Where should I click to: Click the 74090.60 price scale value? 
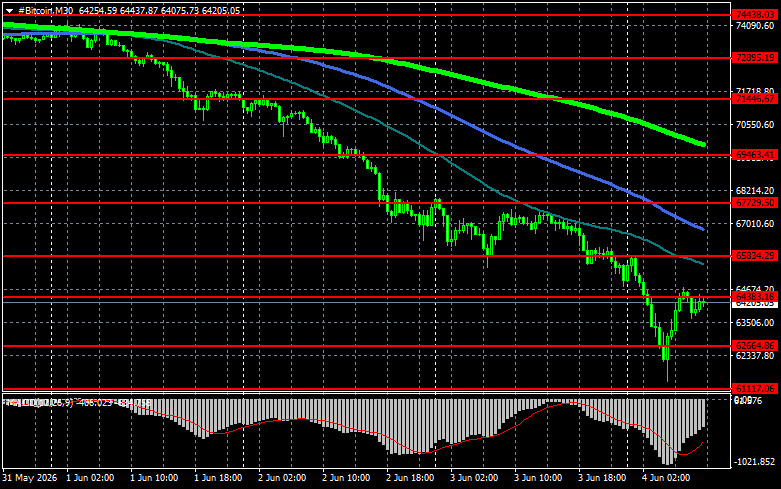pyautogui.click(x=755, y=26)
